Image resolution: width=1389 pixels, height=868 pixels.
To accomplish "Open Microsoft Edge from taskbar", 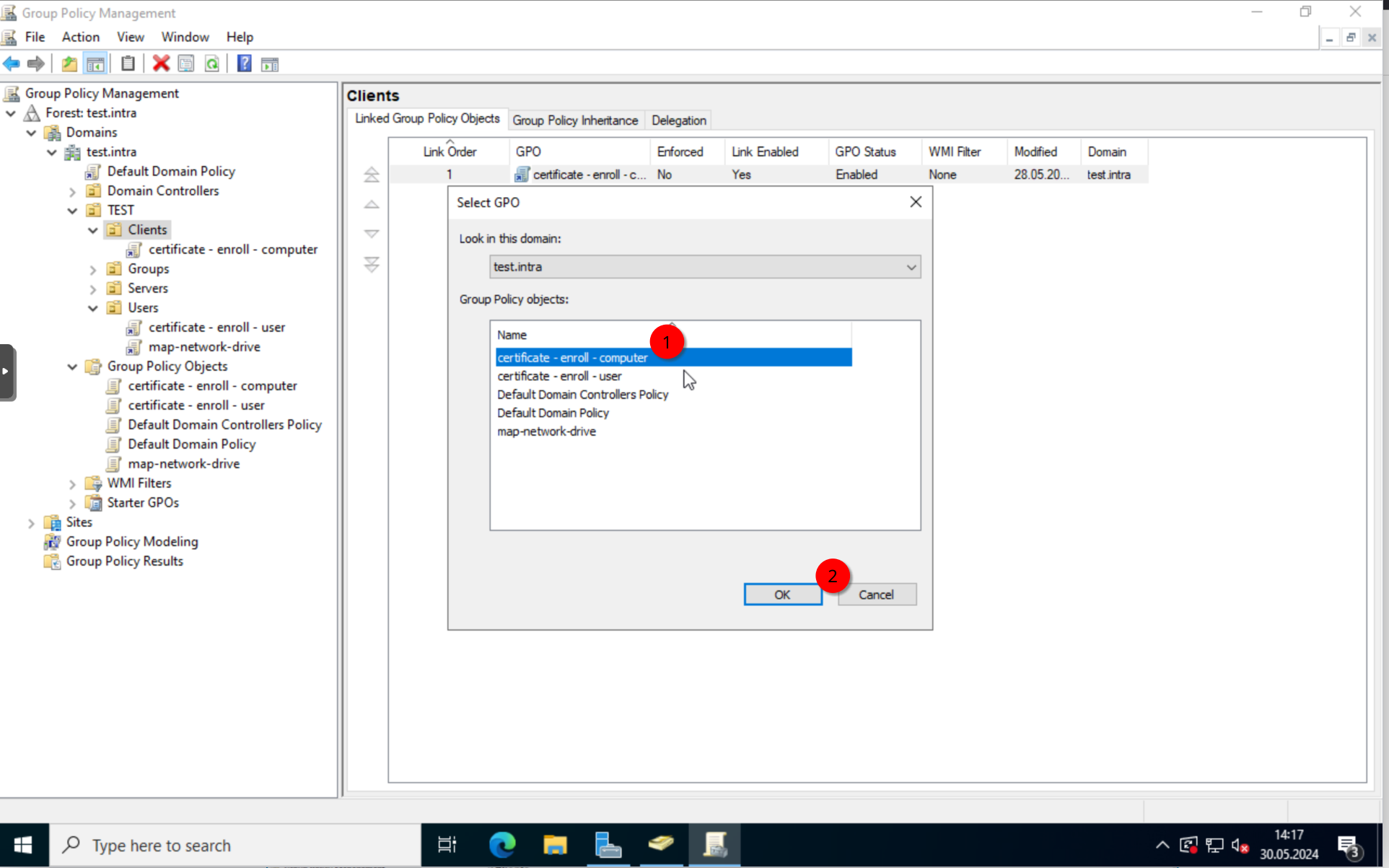I will (502, 844).
